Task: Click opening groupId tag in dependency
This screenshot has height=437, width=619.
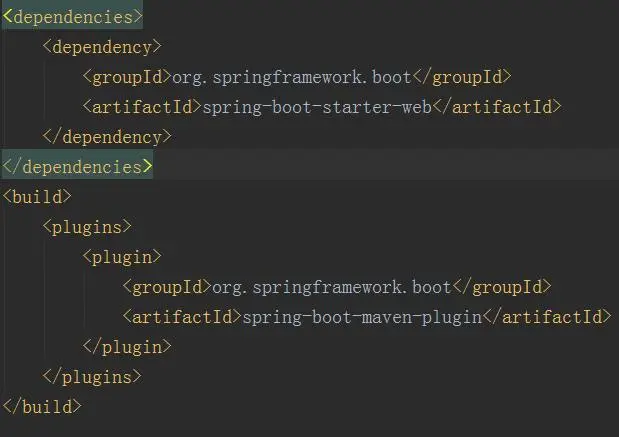Action: point(128,77)
